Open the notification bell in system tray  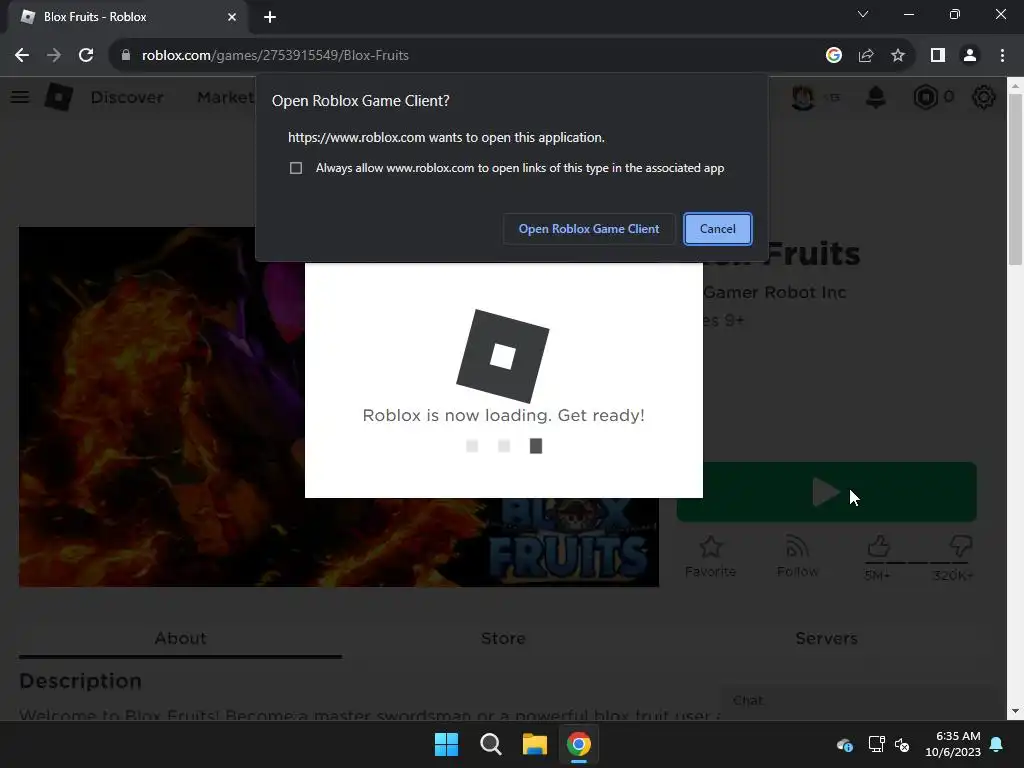[997, 744]
